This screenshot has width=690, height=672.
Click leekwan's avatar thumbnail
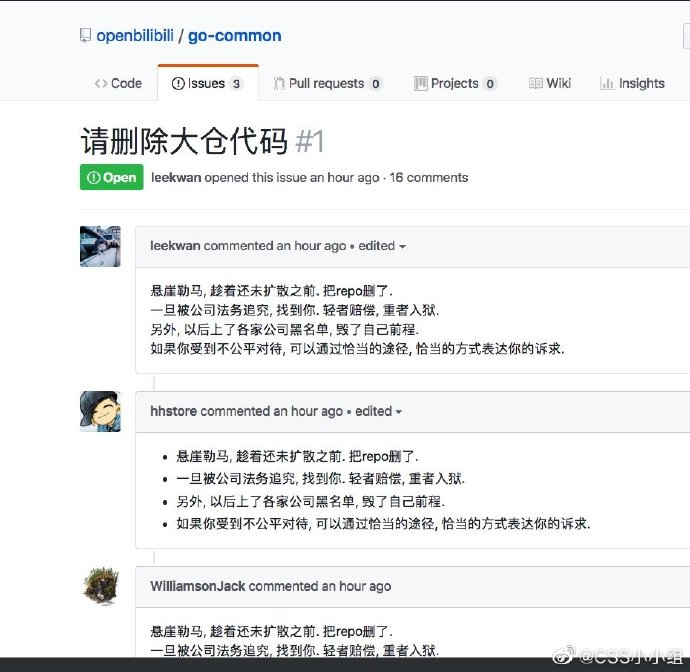[100, 246]
